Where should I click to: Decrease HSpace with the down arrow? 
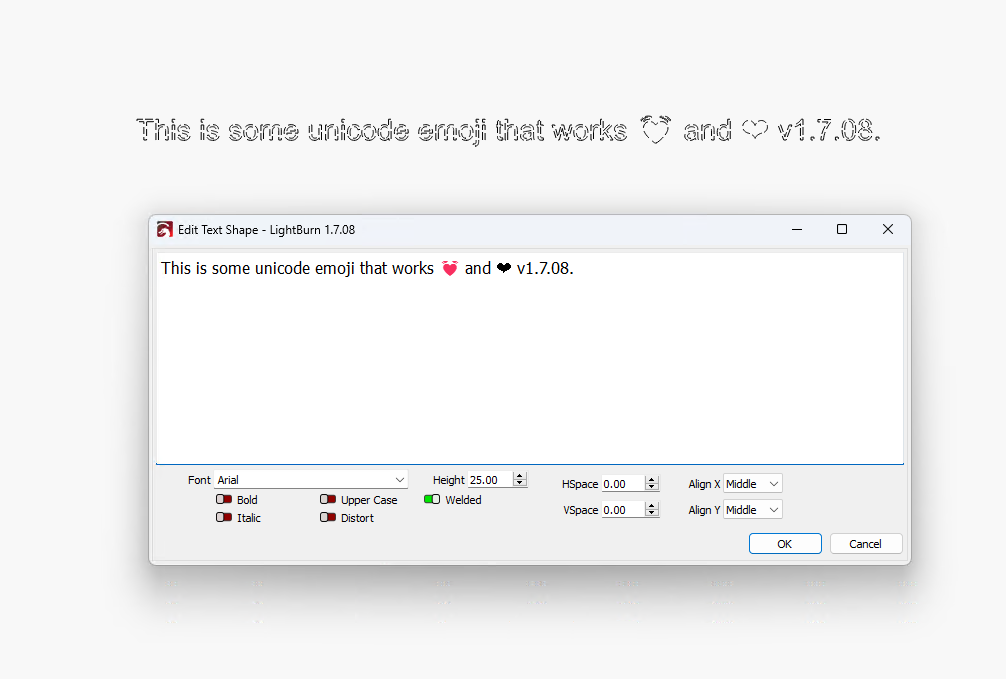(652, 488)
